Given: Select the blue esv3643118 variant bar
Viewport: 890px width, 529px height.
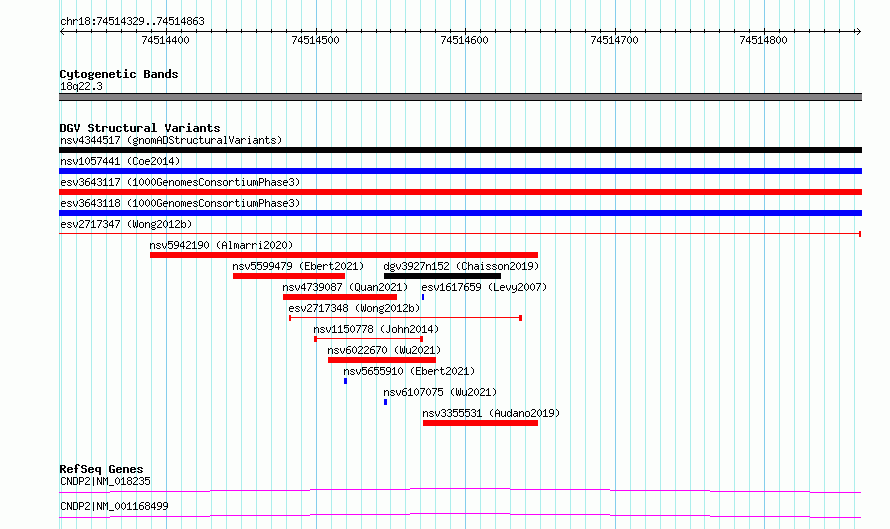Looking at the screenshot, I should 460,213.
